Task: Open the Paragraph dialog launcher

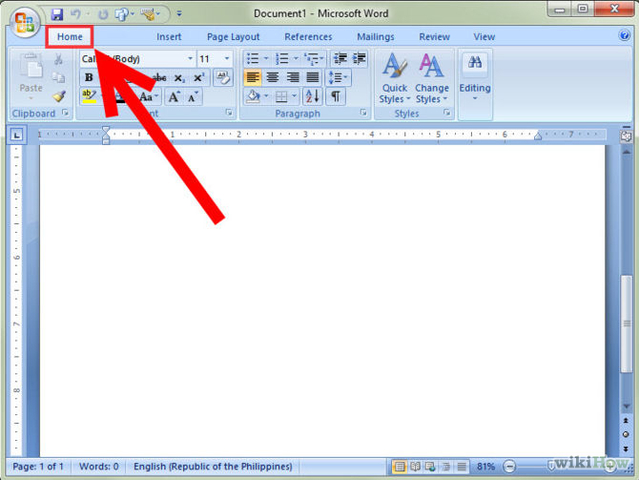Action: coord(363,113)
